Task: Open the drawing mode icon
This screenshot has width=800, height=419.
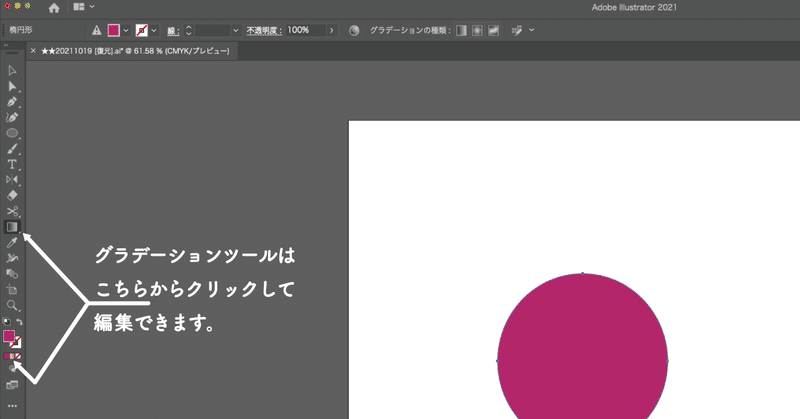Action: (12, 368)
